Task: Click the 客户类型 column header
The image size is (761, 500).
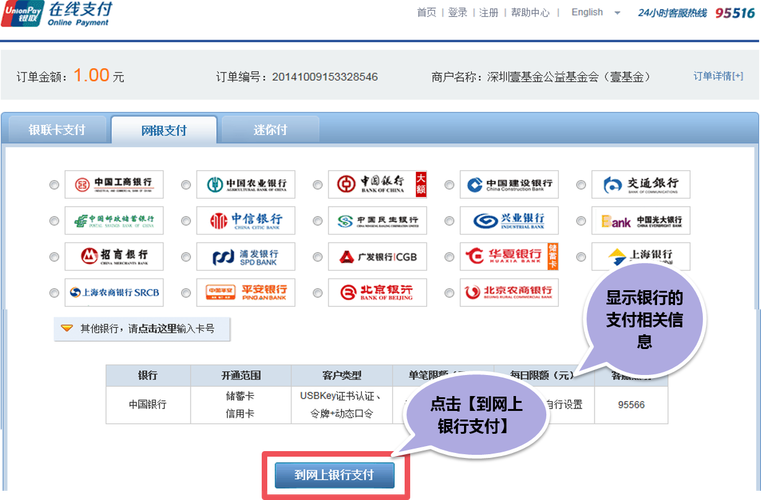Action: point(342,375)
